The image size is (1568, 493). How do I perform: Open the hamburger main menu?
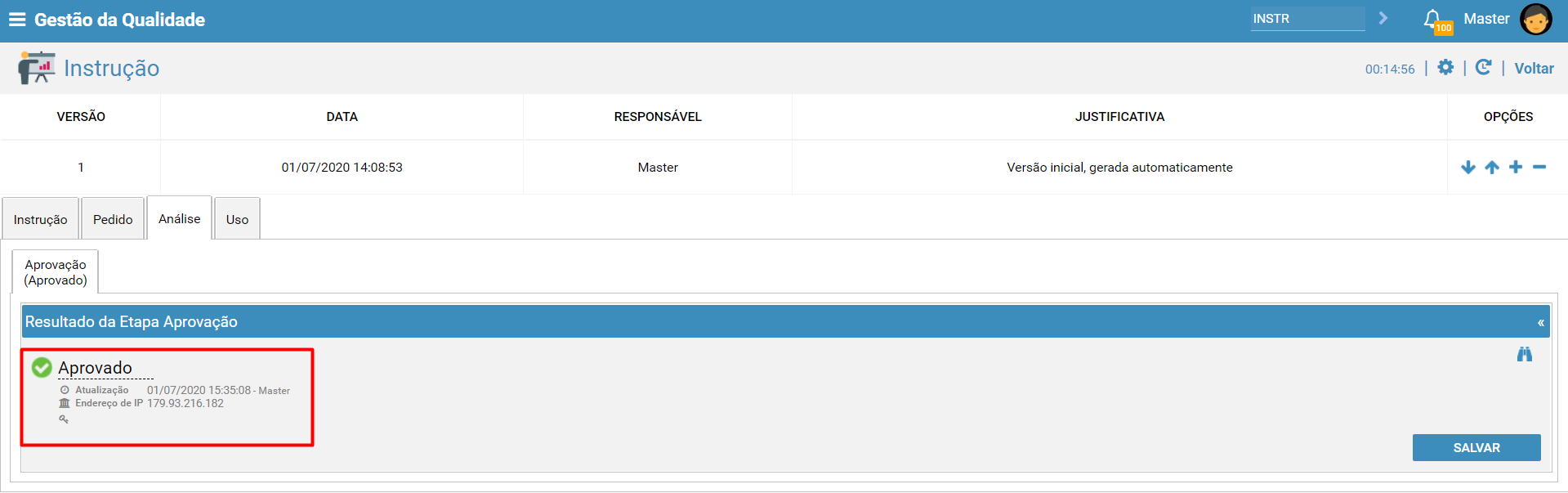(17, 20)
